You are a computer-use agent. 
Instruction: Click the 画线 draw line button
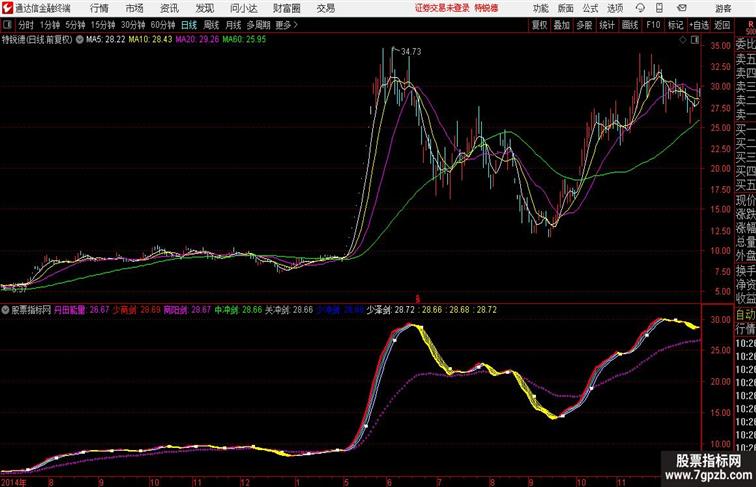tap(630, 25)
